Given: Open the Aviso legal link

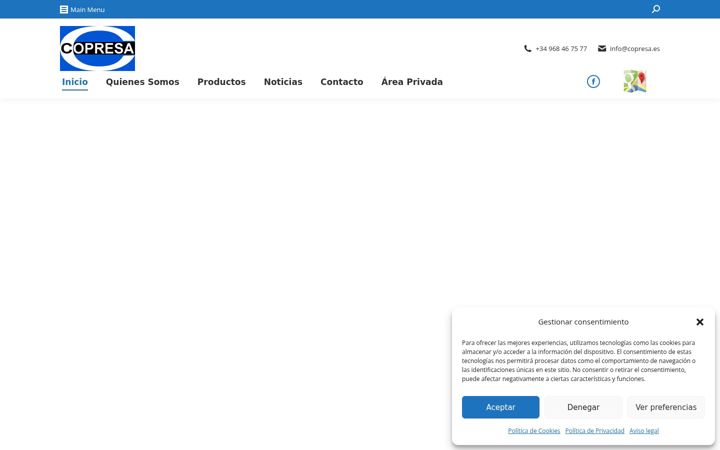Looking at the screenshot, I should [644, 431].
